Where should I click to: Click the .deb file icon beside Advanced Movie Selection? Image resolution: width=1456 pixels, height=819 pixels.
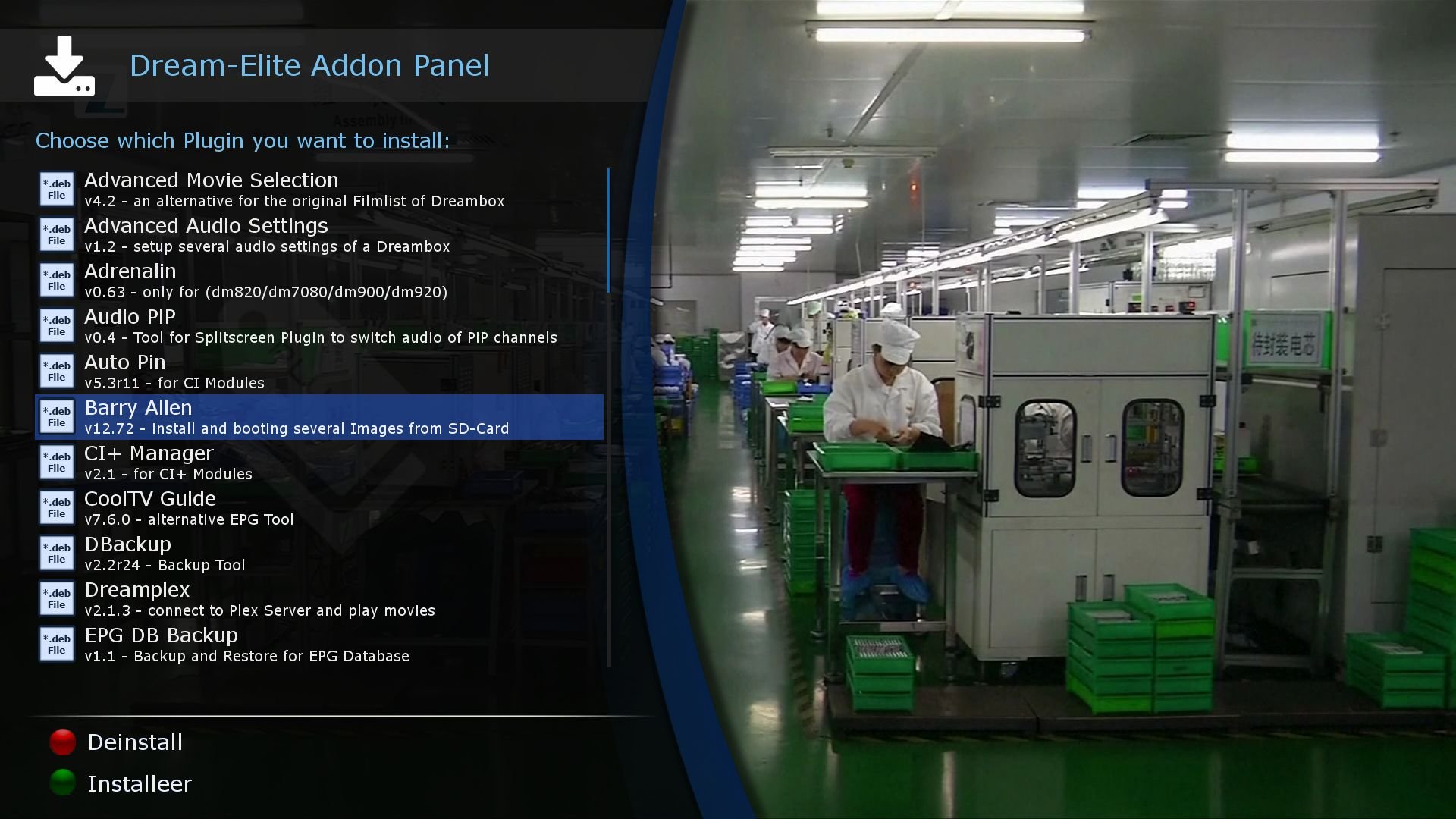(57, 190)
